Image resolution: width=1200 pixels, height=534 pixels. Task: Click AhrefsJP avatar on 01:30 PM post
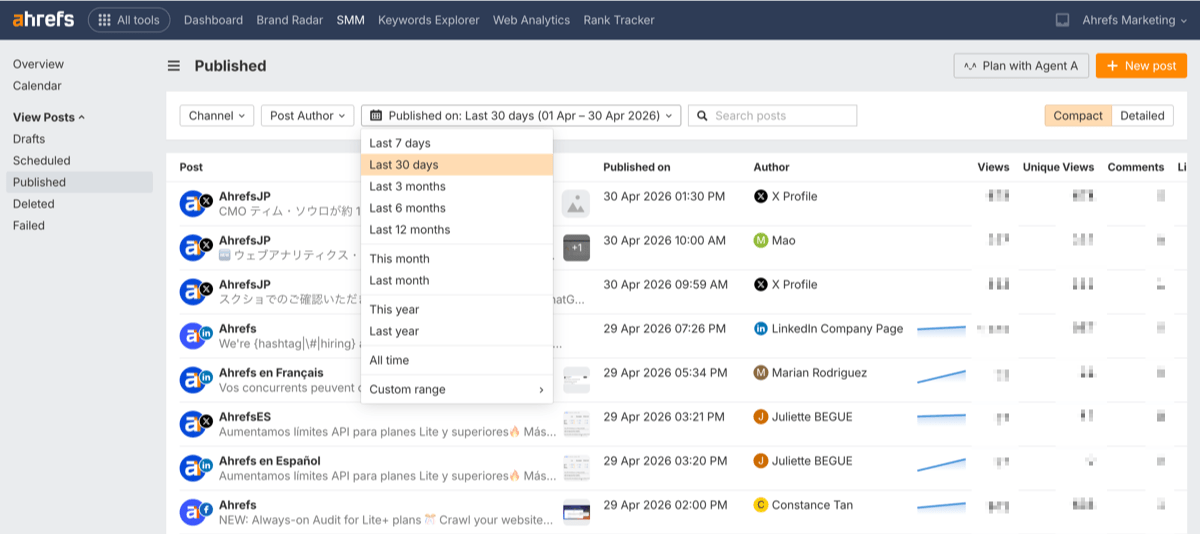(x=195, y=204)
